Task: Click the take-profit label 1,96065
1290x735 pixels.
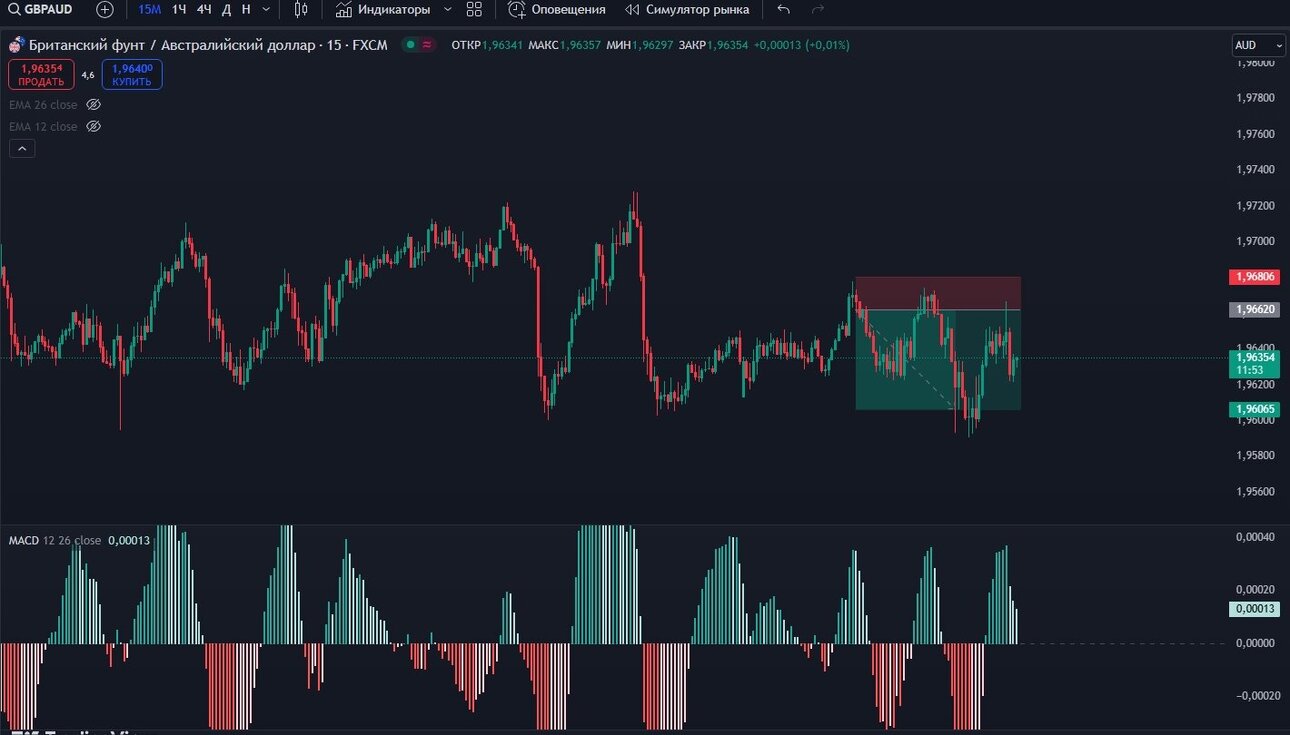Action: coord(1254,409)
